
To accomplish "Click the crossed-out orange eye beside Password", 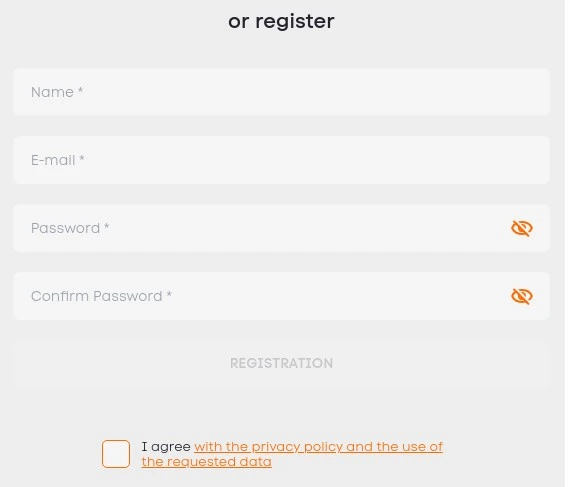I will [x=522, y=228].
